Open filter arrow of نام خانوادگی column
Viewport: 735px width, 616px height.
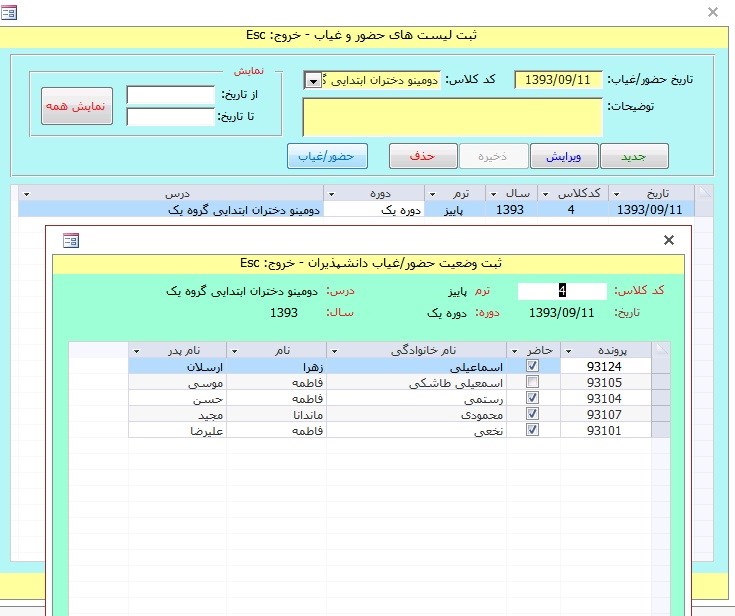click(x=335, y=351)
